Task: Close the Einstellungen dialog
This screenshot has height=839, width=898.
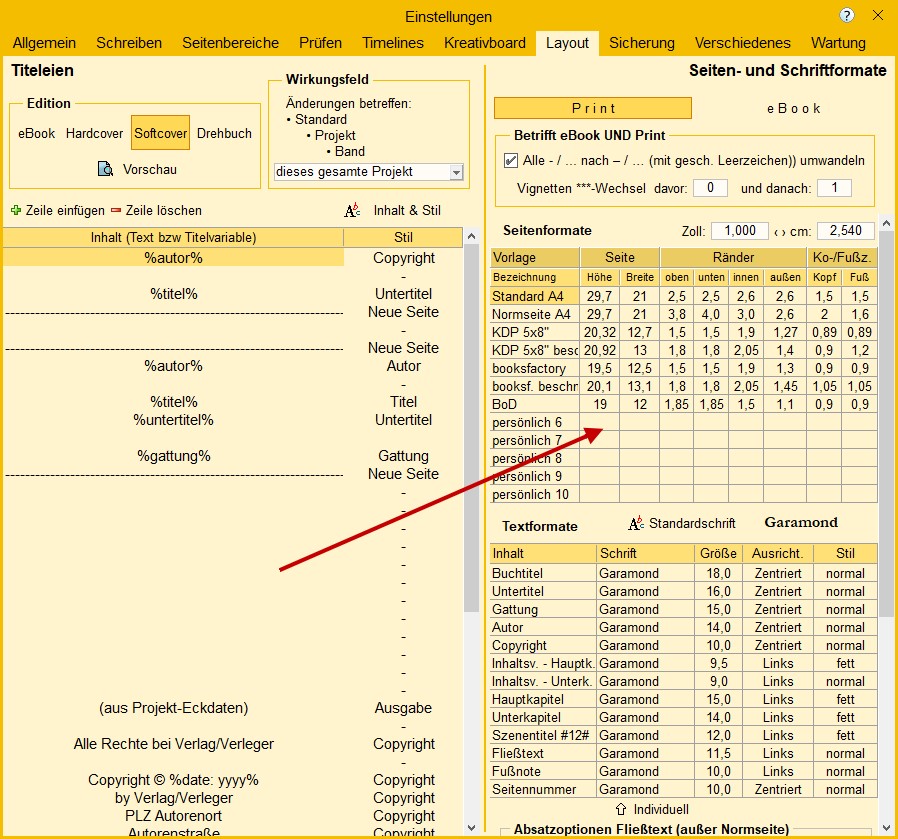Action: [x=877, y=15]
